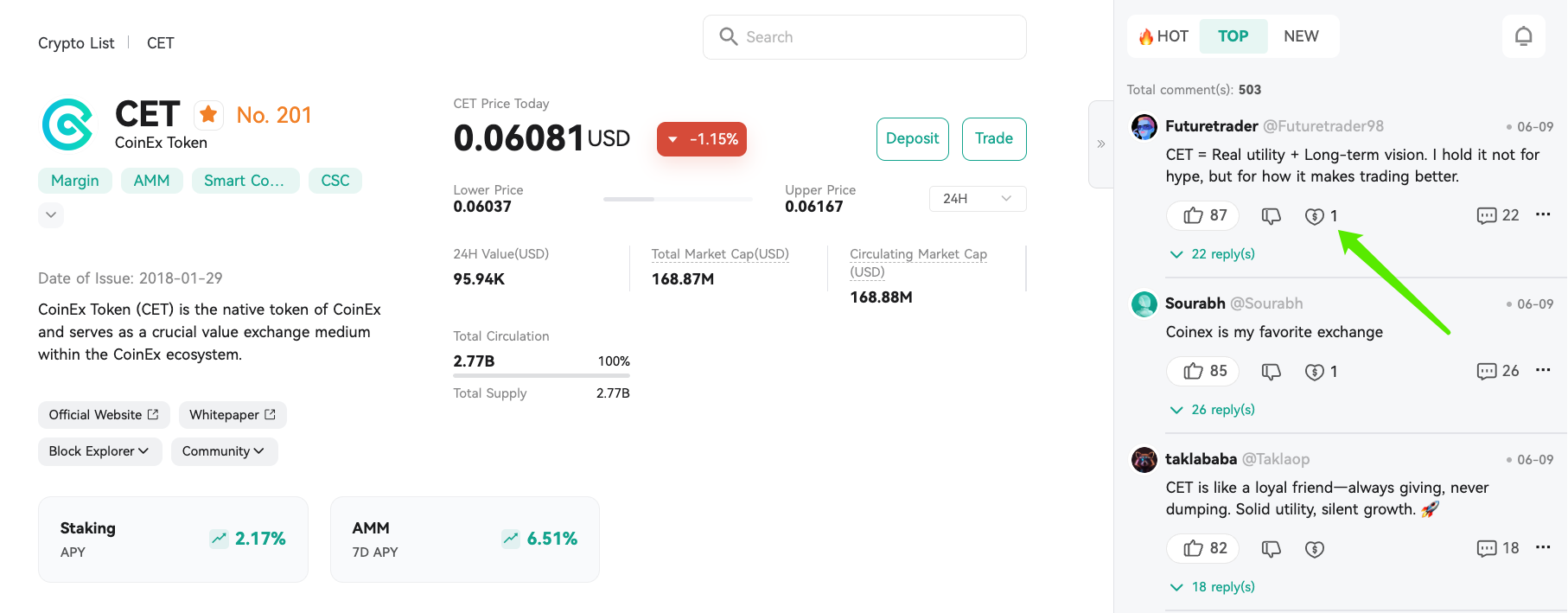Select the Smart Co... tag
The width and height of the screenshot is (1568, 613).
[245, 181]
